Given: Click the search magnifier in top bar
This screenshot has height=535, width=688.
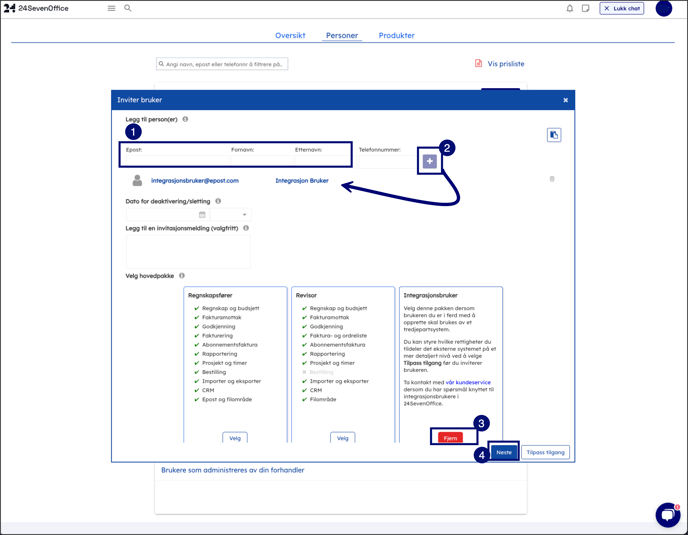Looking at the screenshot, I should (128, 8).
